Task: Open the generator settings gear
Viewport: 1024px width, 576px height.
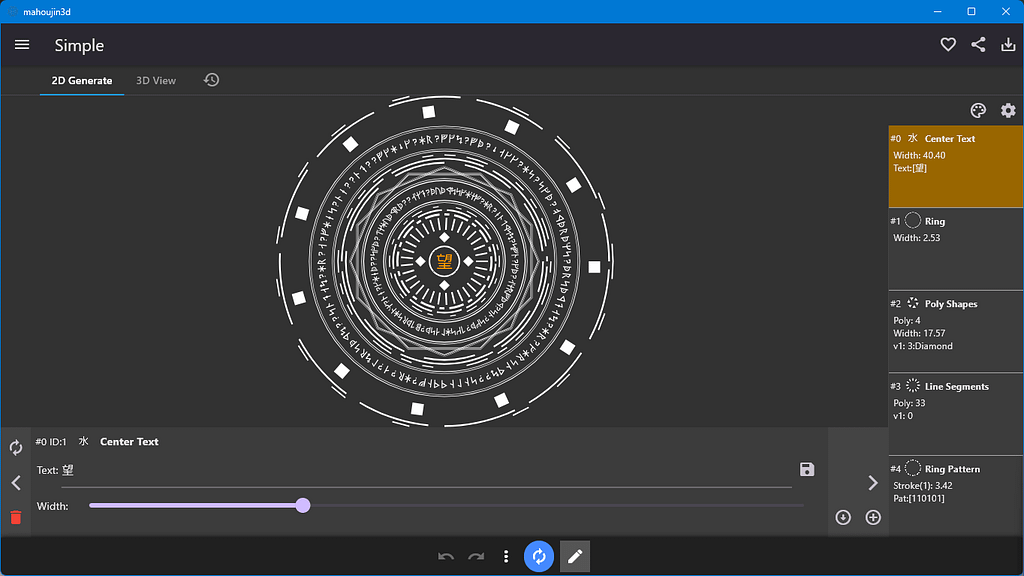Action: click(x=1008, y=110)
